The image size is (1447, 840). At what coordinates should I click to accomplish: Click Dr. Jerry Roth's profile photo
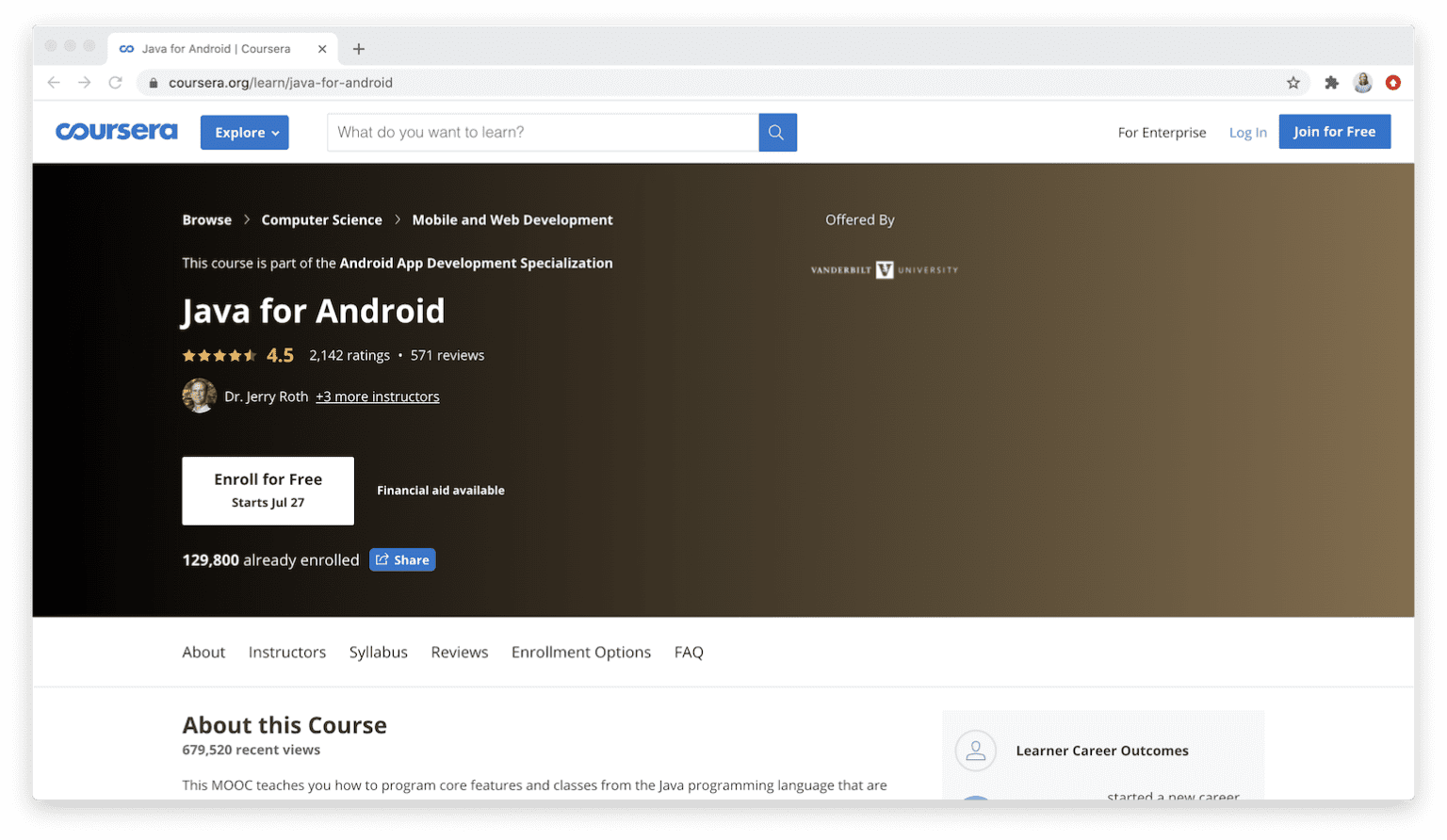[x=199, y=396]
